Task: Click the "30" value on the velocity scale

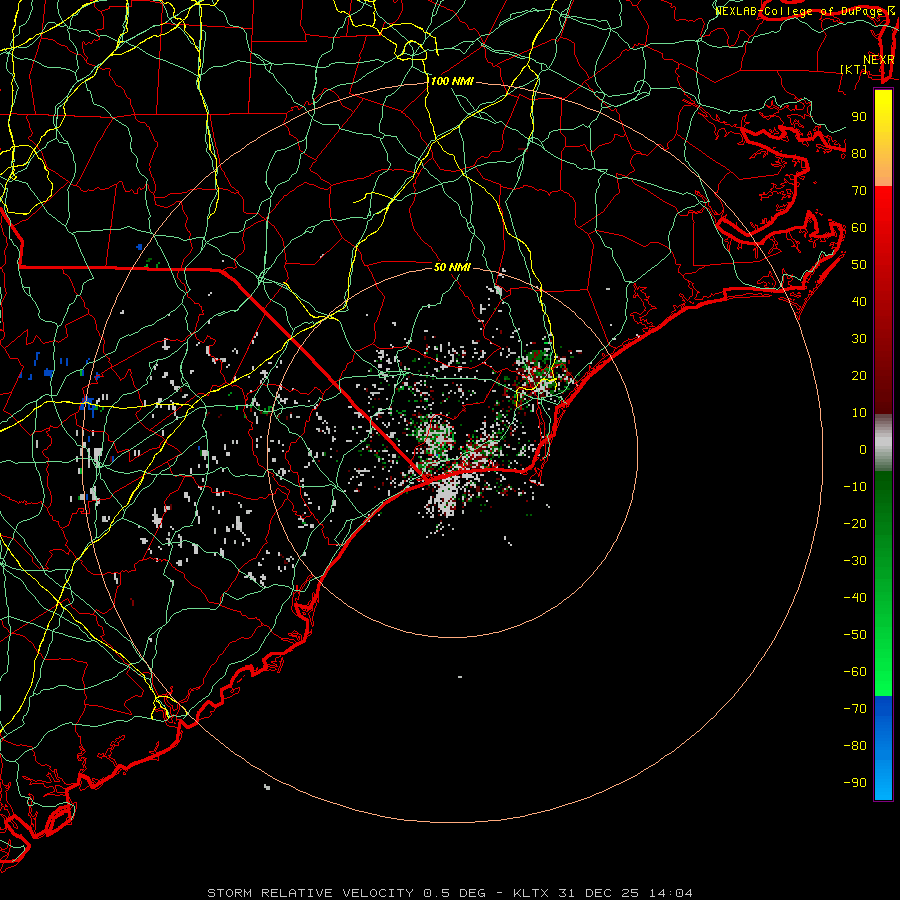Action: click(859, 339)
